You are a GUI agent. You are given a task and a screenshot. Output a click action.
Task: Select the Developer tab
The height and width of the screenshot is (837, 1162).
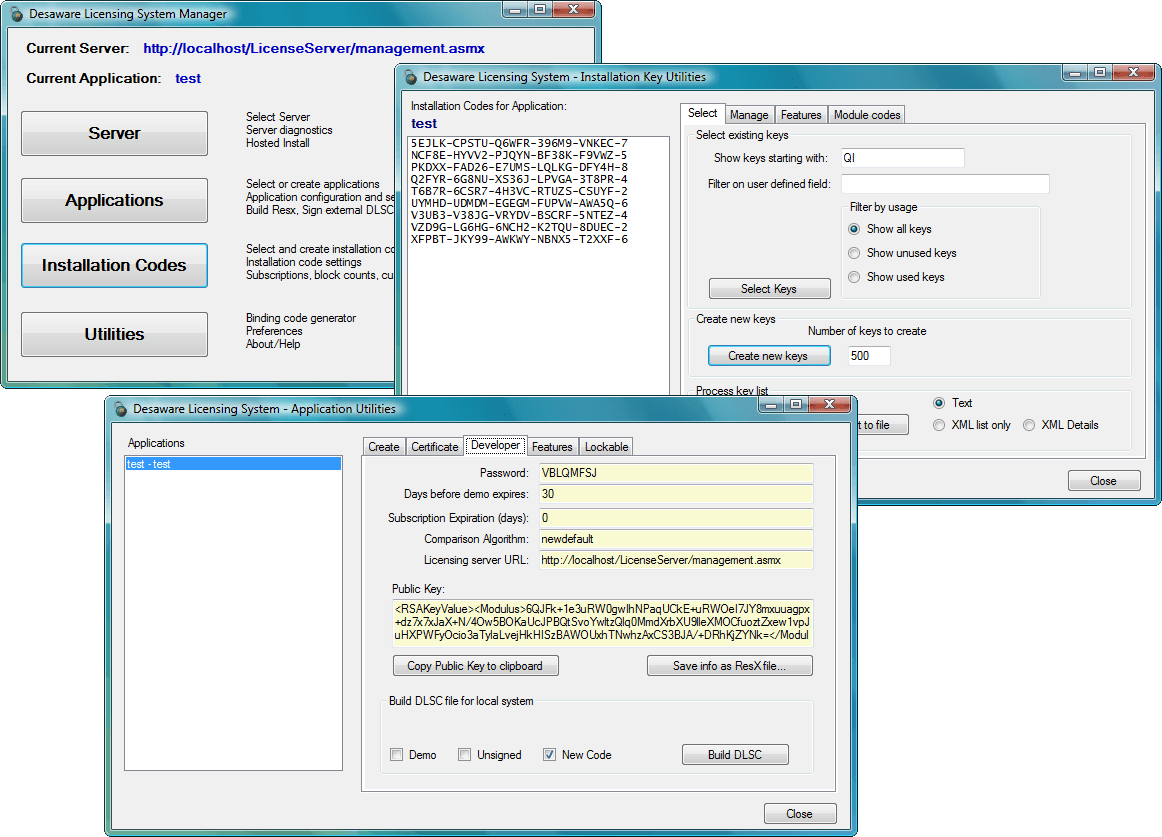point(496,446)
